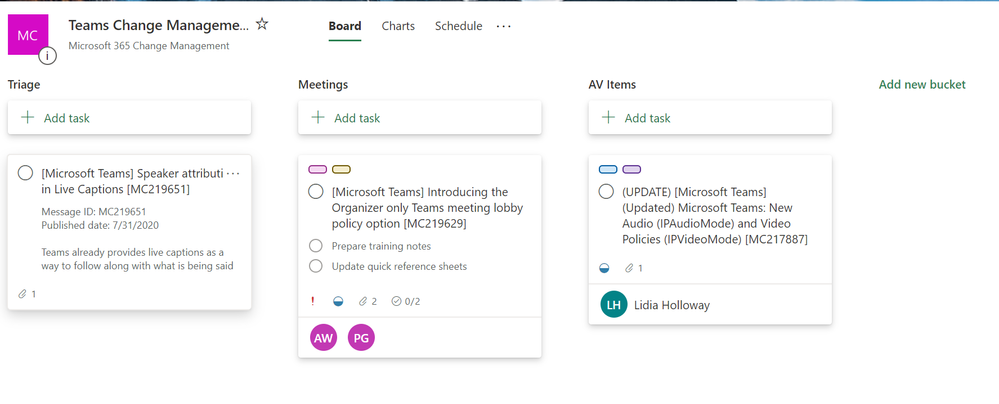Check off Update quick reference sheets
999x404 pixels.
315,266
